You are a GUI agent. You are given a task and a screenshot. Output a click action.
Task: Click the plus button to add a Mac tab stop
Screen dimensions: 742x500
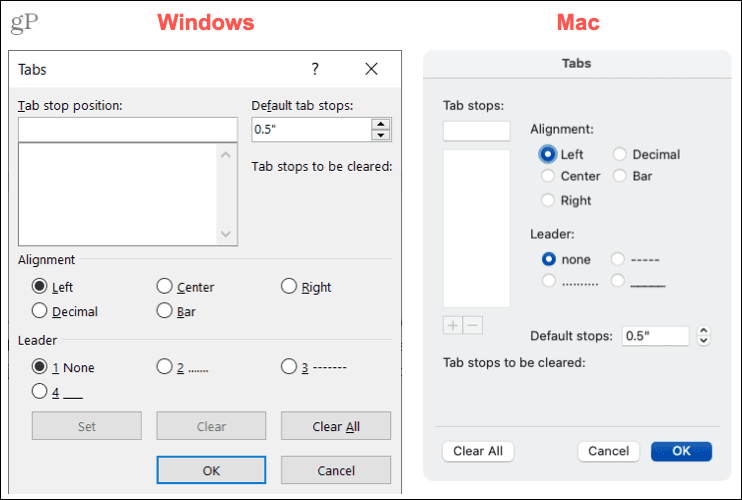pyautogui.click(x=453, y=325)
